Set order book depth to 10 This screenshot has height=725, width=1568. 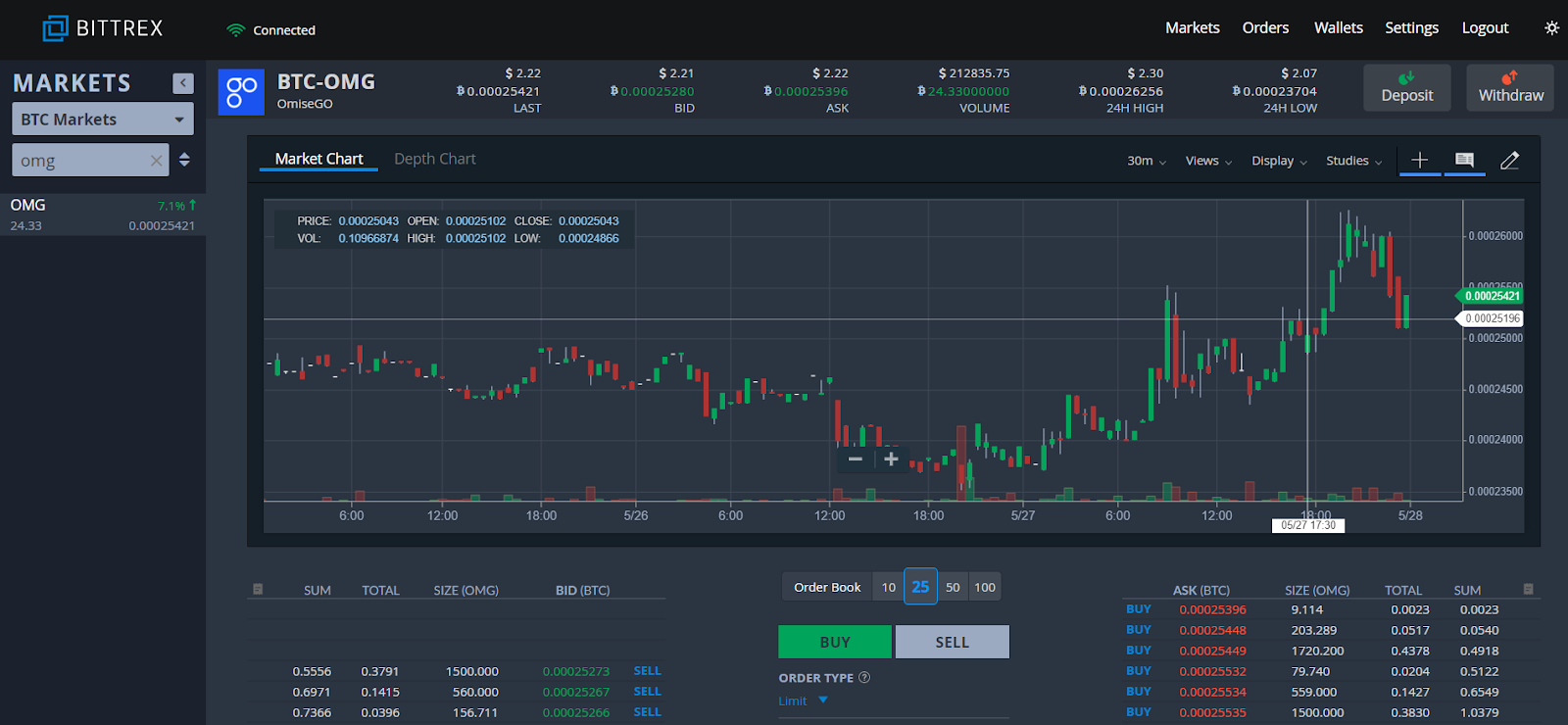point(889,587)
